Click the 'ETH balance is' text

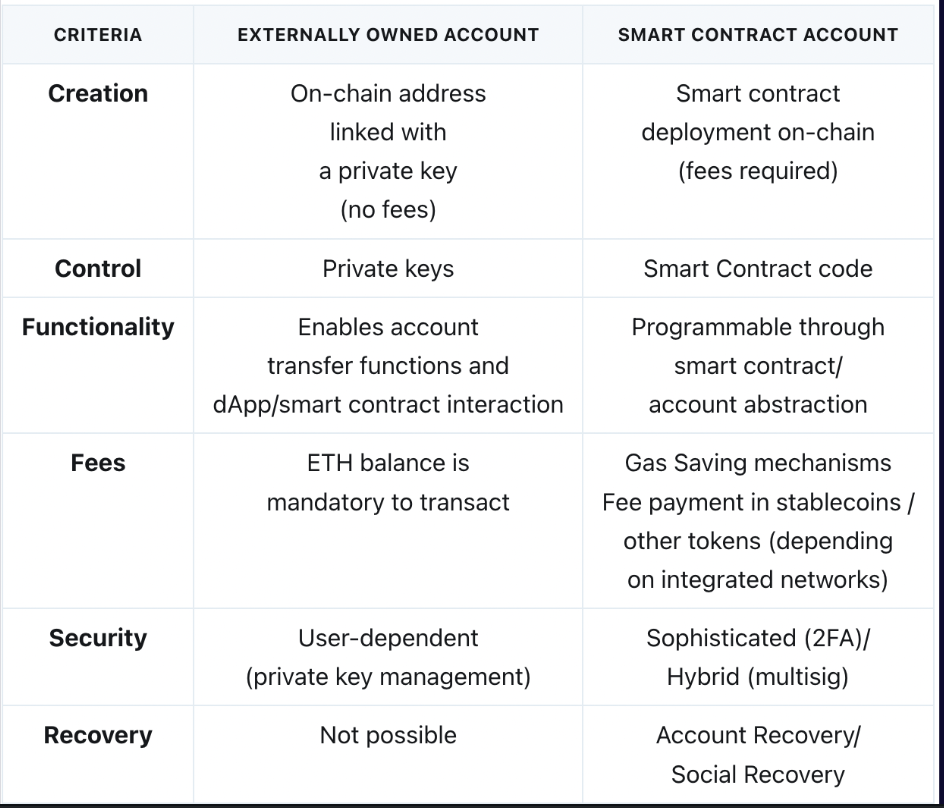coord(388,463)
